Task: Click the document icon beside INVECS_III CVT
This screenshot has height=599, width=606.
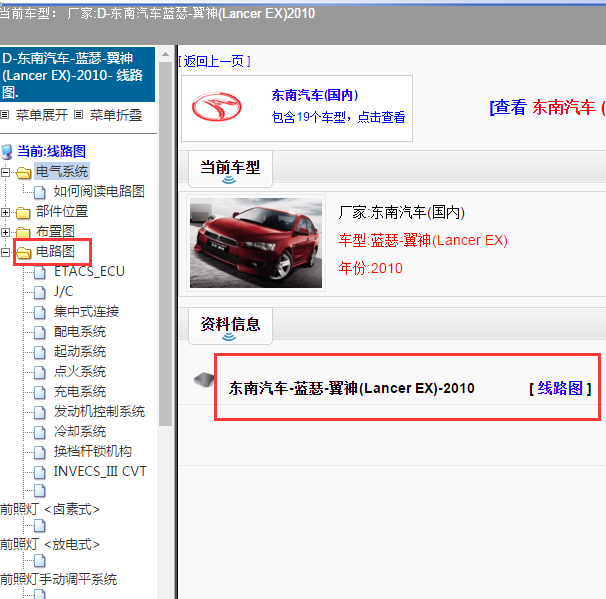Action: click(x=39, y=472)
